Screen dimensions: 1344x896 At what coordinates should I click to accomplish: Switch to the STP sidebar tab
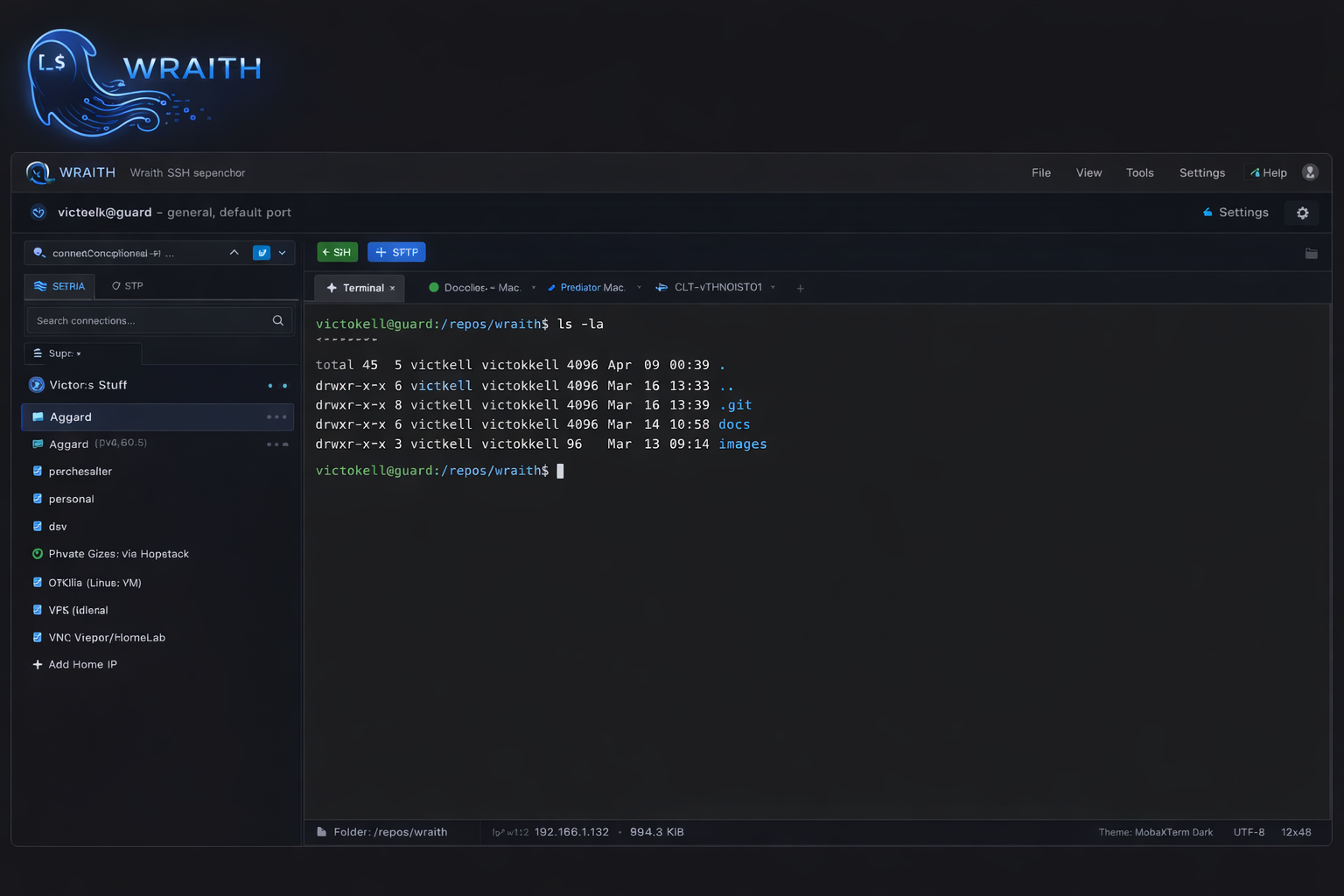pyautogui.click(x=128, y=286)
